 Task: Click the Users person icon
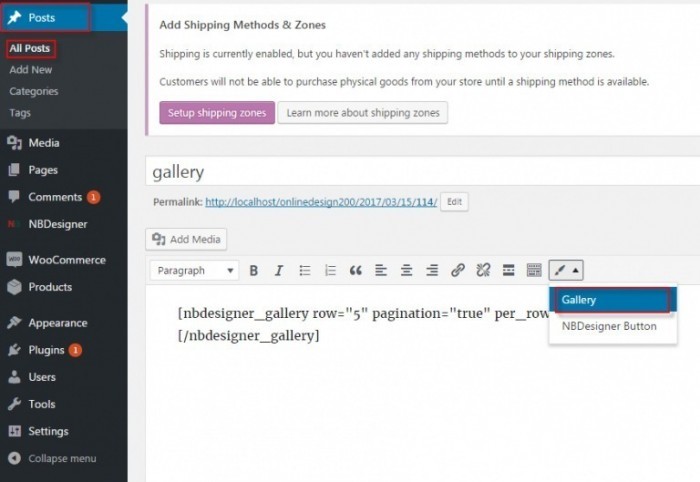[x=14, y=377]
